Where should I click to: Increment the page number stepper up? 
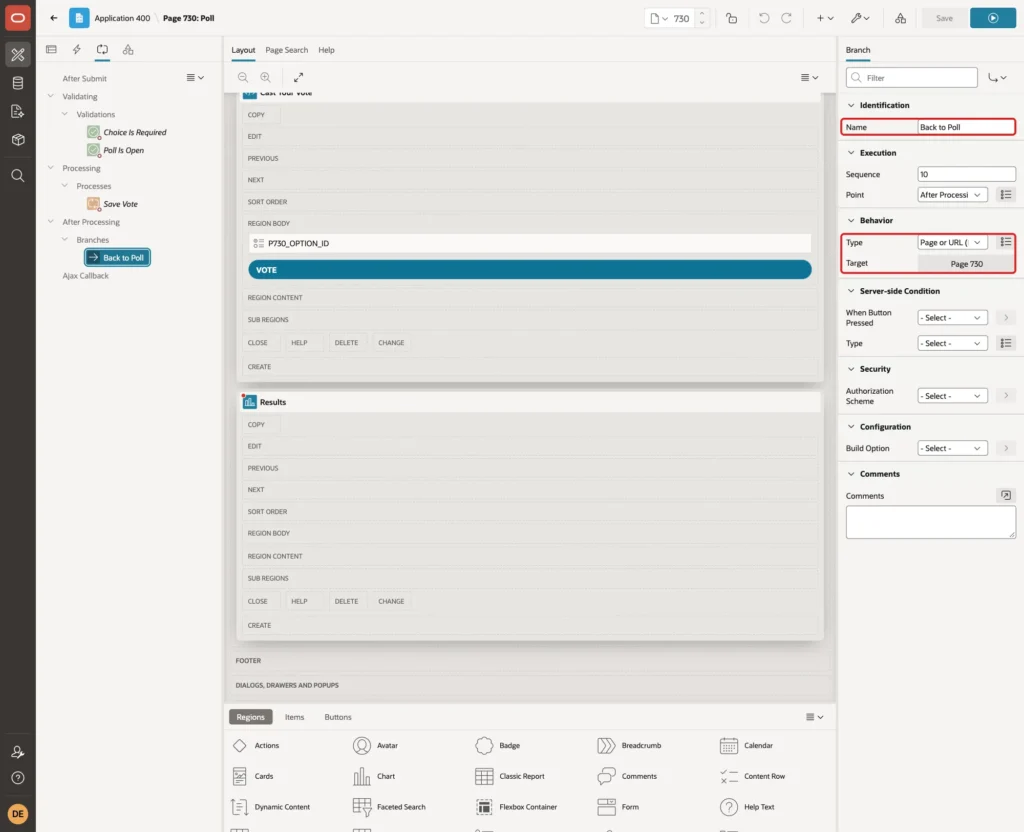tap(702, 13)
